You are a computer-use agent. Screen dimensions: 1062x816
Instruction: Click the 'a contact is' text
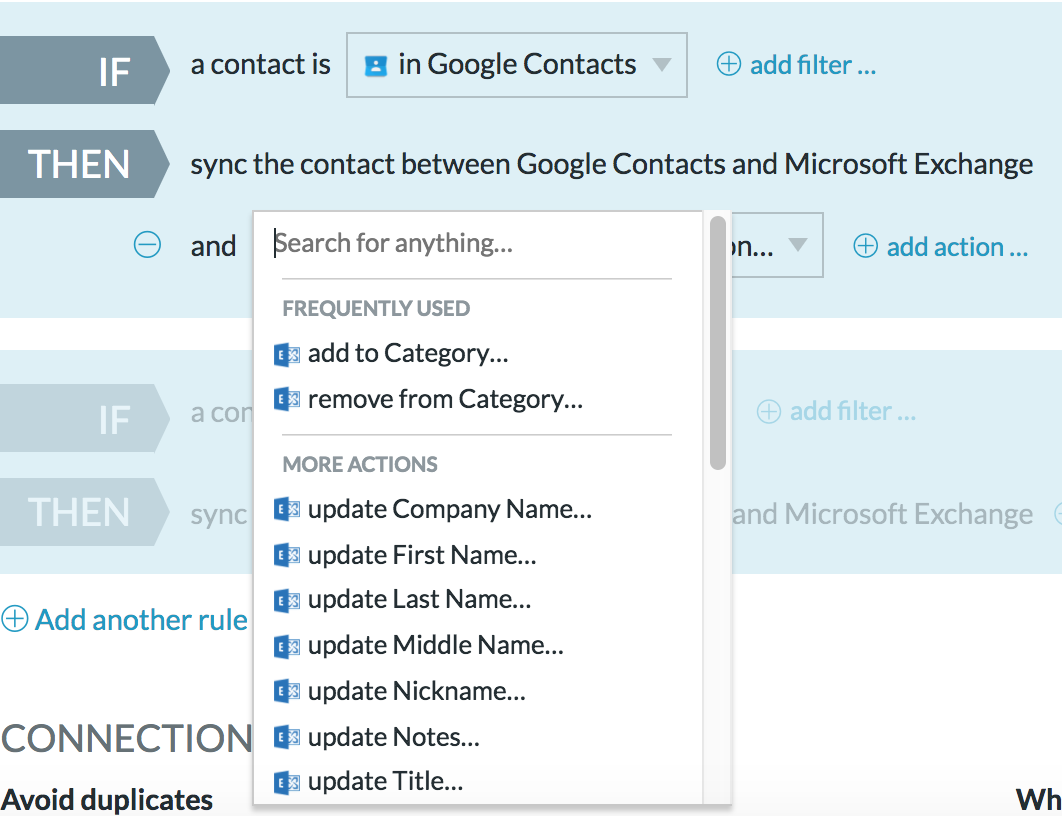click(260, 65)
